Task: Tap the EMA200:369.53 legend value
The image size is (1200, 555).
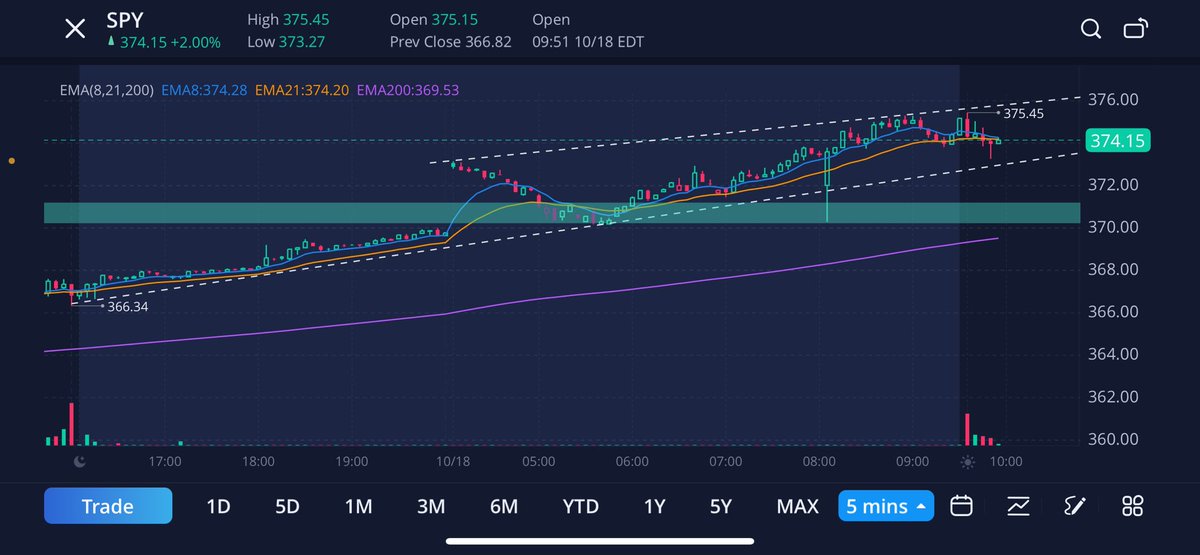Action: point(408,90)
